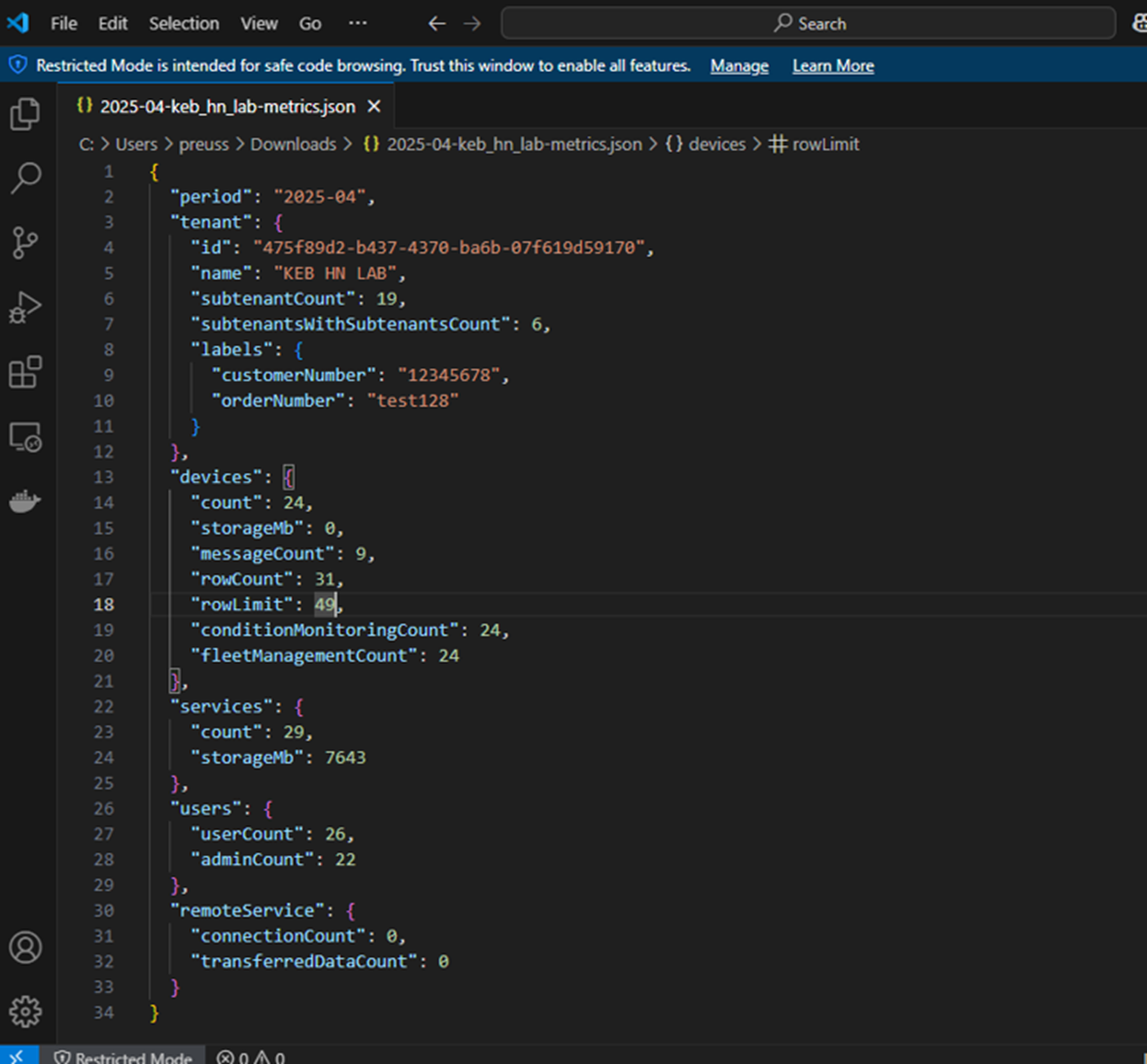Screen dimensions: 1147x1064
Task: Open the Manage gear settings icon
Action: 25,1012
